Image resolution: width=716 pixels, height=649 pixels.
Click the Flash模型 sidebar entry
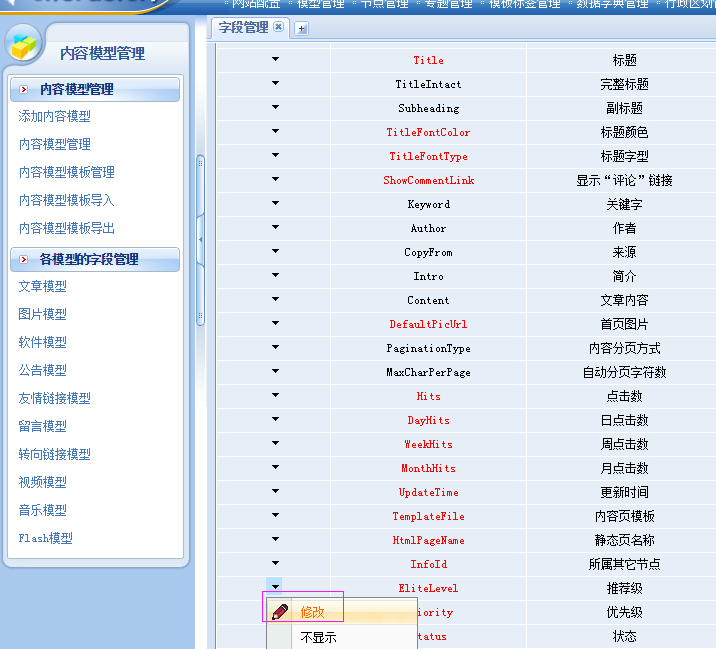click(x=45, y=539)
